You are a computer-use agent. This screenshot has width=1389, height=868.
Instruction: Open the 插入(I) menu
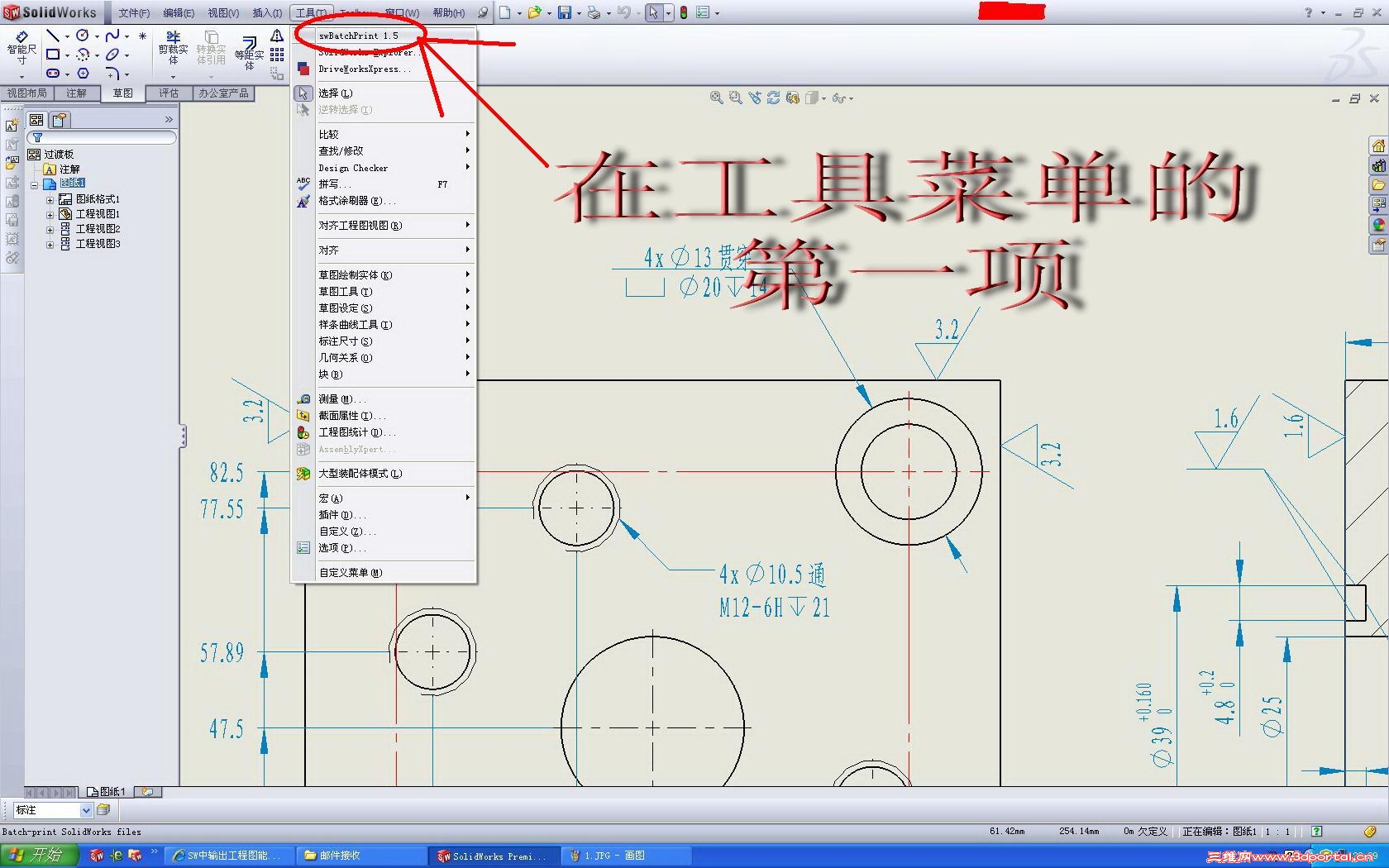(x=267, y=13)
